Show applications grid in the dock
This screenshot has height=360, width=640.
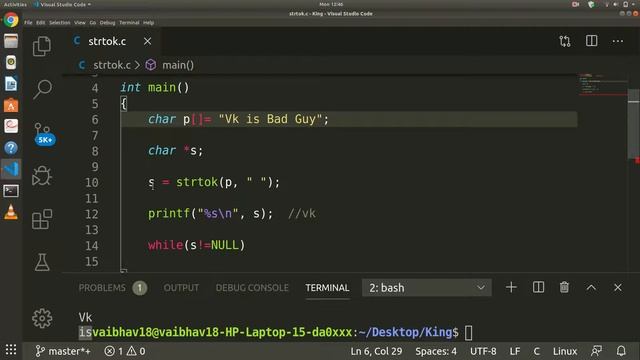pyautogui.click(x=11, y=350)
